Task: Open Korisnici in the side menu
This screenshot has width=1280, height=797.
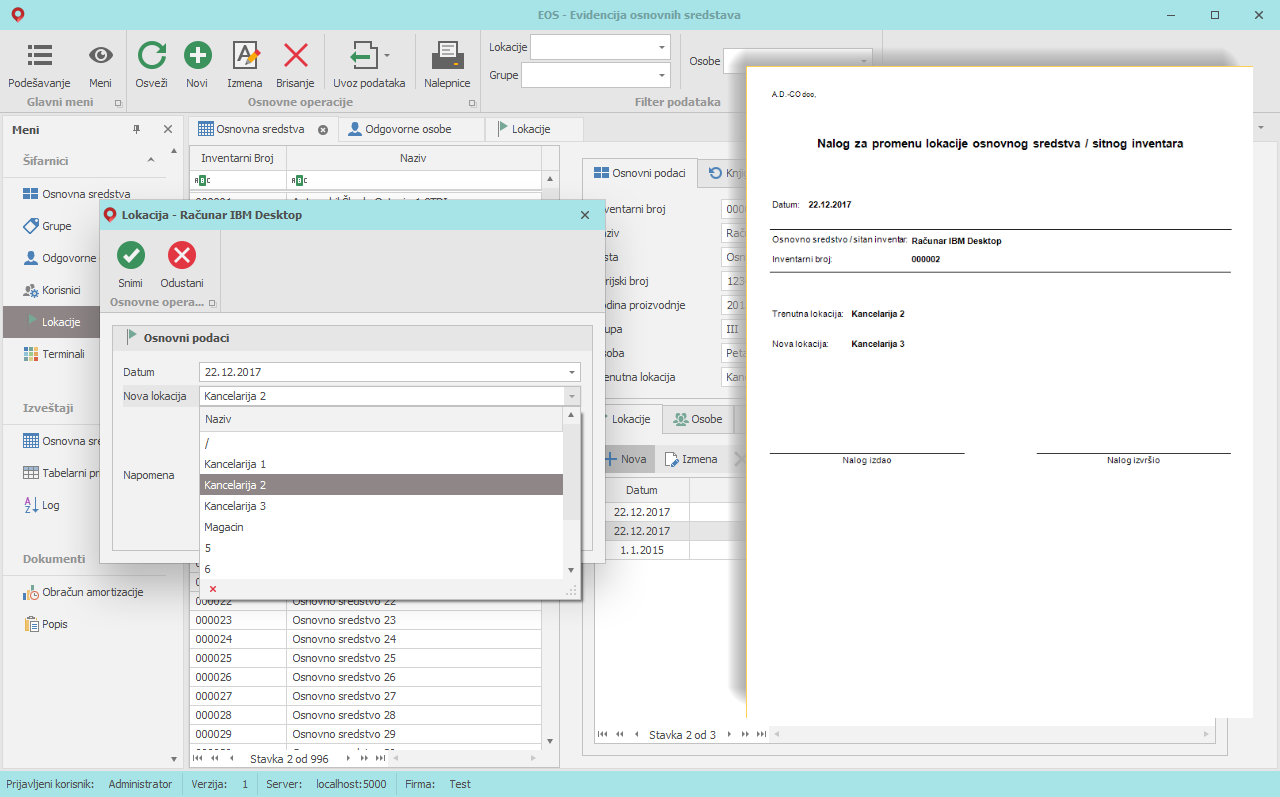Action: pos(54,290)
